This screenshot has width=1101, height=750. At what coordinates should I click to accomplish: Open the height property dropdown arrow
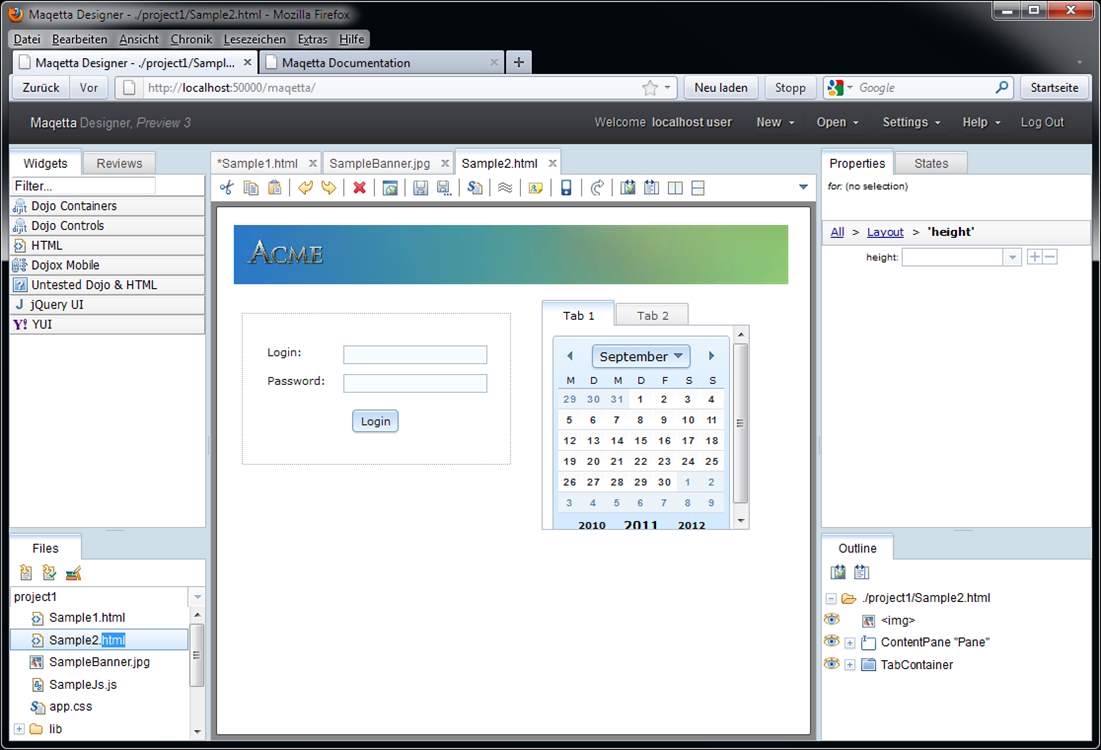click(x=1012, y=257)
